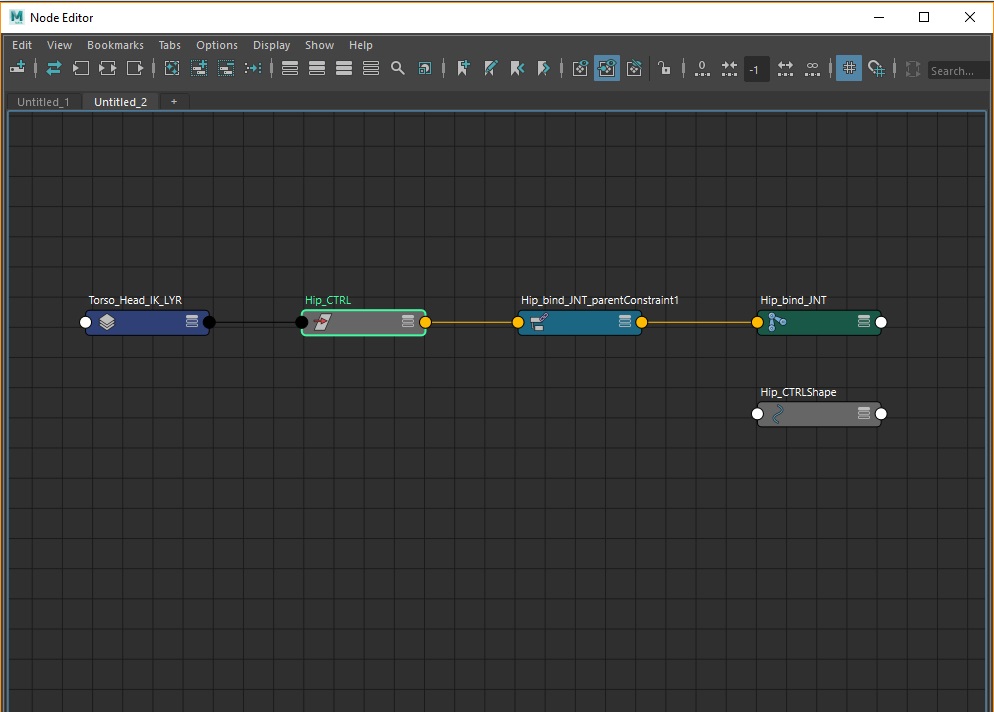Click the depth value field showing -1
Image resolution: width=994 pixels, height=712 pixels.
point(756,69)
